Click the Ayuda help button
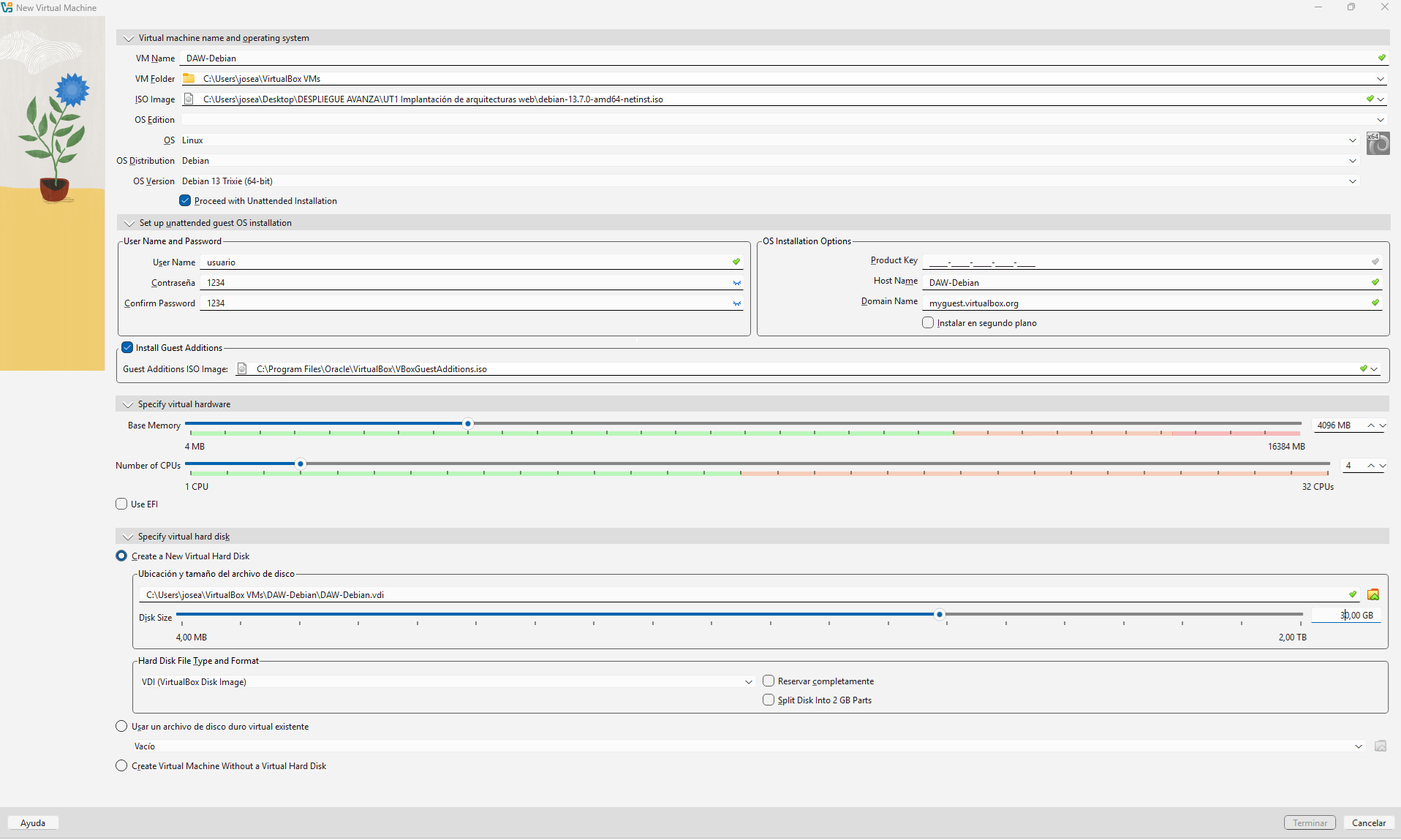This screenshot has height=840, width=1401. pyautogui.click(x=33, y=822)
